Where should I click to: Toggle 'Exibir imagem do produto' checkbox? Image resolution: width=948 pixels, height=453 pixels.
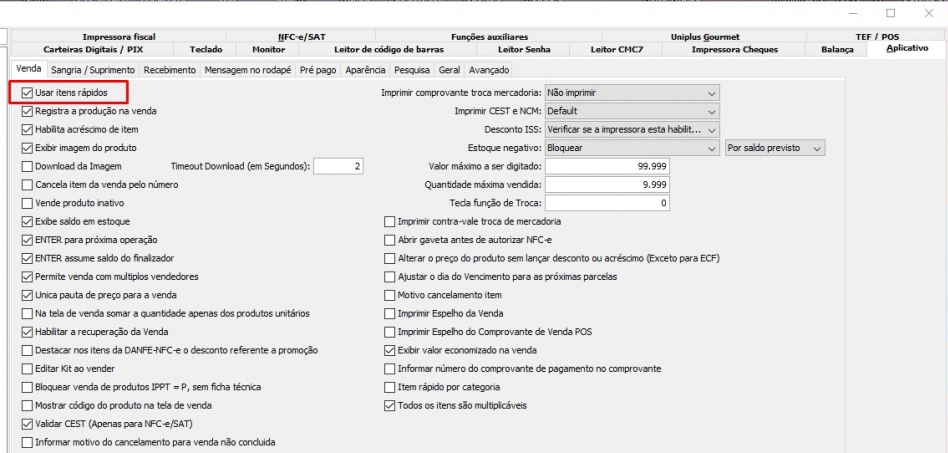click(x=27, y=148)
